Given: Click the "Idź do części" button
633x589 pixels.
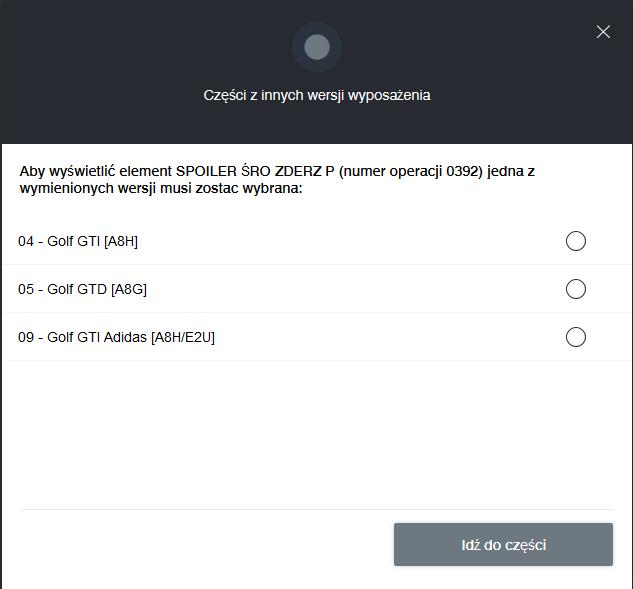Looking at the screenshot, I should click(x=503, y=545).
